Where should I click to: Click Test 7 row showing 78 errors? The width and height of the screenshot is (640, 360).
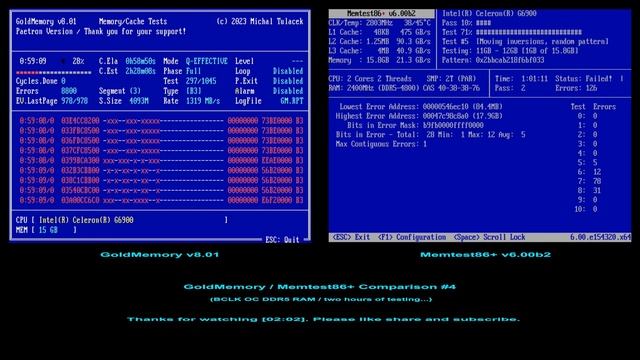(589, 181)
